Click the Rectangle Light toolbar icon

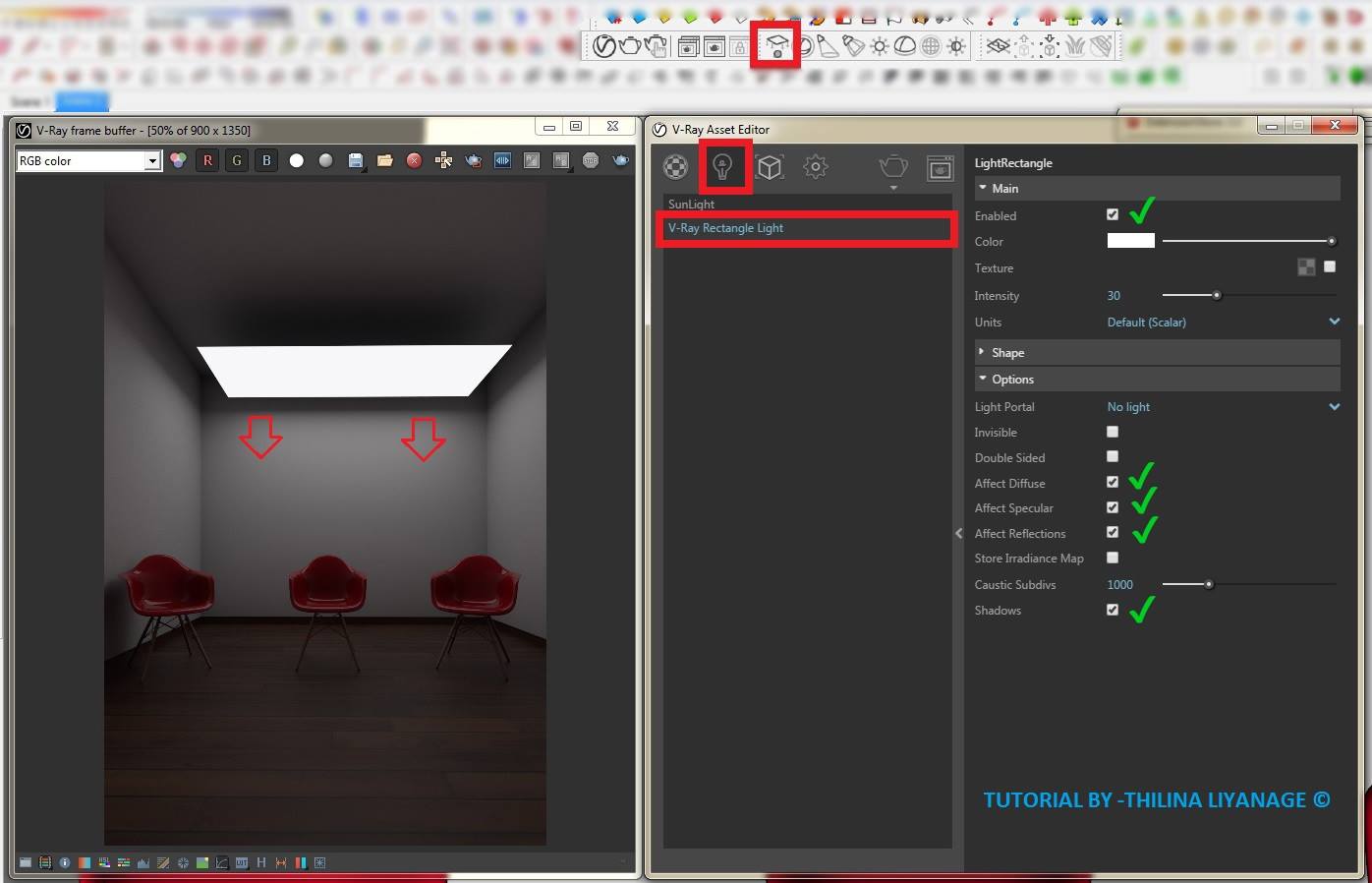coord(777,45)
